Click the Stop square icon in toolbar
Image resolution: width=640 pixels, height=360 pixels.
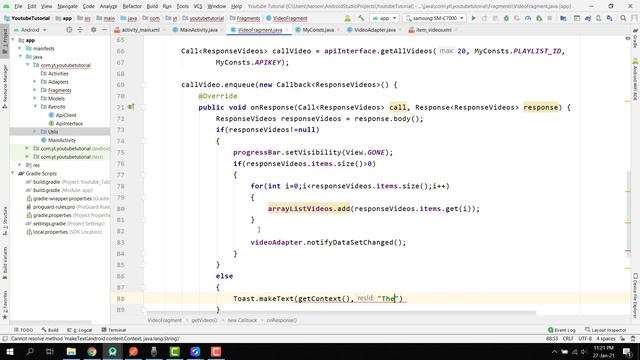(x=550, y=18)
